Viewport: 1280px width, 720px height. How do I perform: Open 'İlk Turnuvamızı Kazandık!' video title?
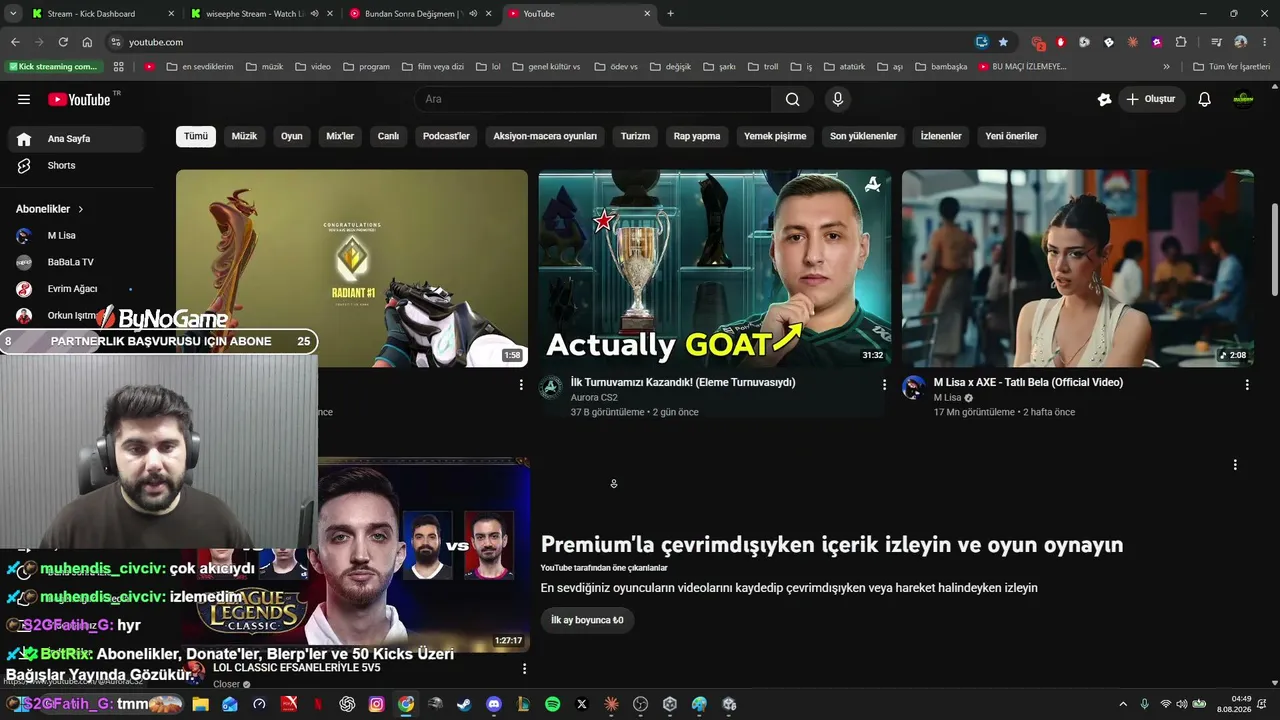[683, 383]
